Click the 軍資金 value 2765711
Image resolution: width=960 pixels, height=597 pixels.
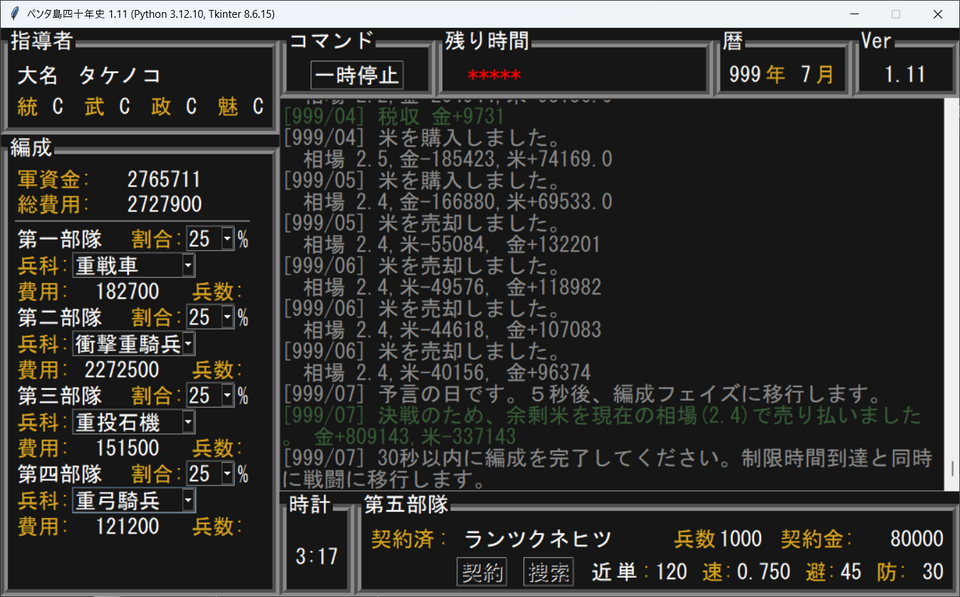[x=164, y=179]
